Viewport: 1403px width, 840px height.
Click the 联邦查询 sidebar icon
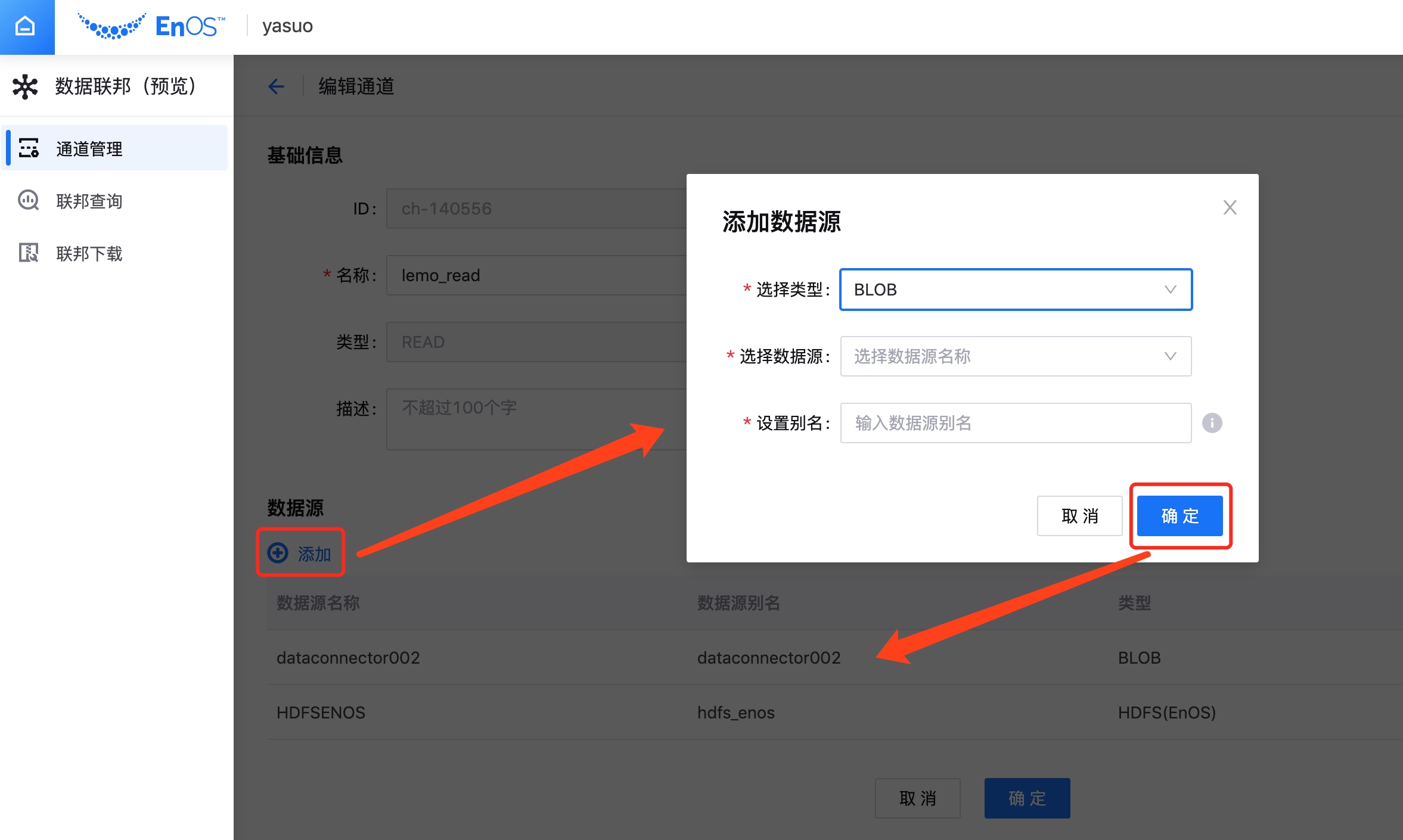coord(28,201)
